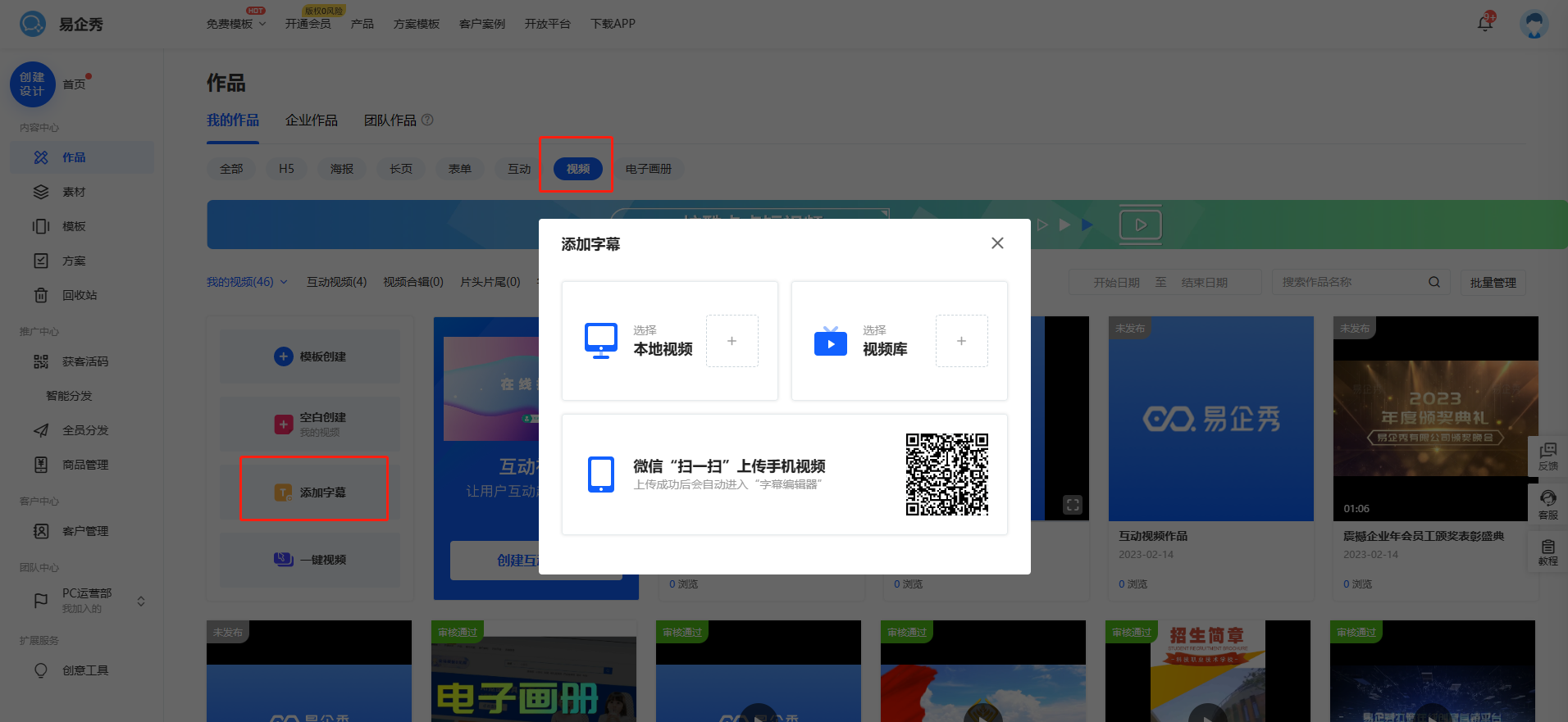The width and height of the screenshot is (1568, 722).
Task: Click 添加字幕 button
Action: coord(310,493)
